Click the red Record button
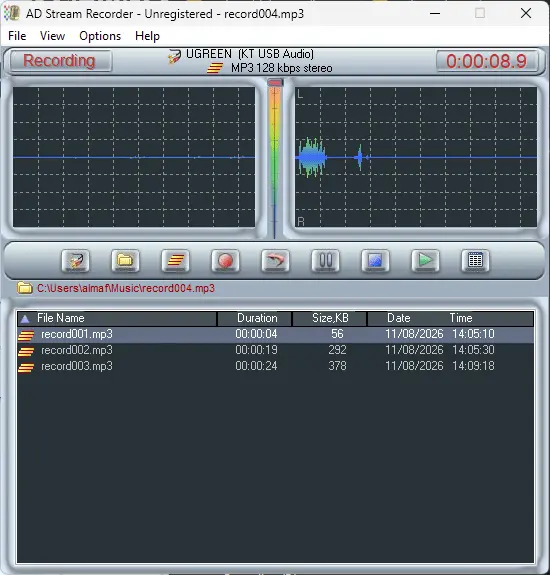The height and width of the screenshot is (575, 550). pyautogui.click(x=226, y=261)
